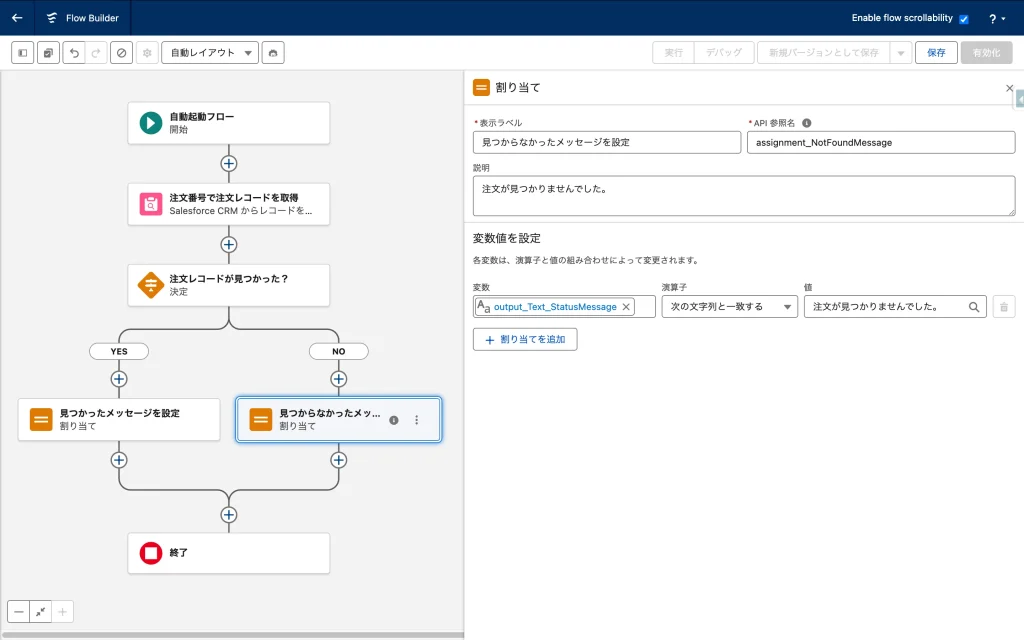Click the zoom out minus button
The image size is (1024, 640).
coord(19,611)
